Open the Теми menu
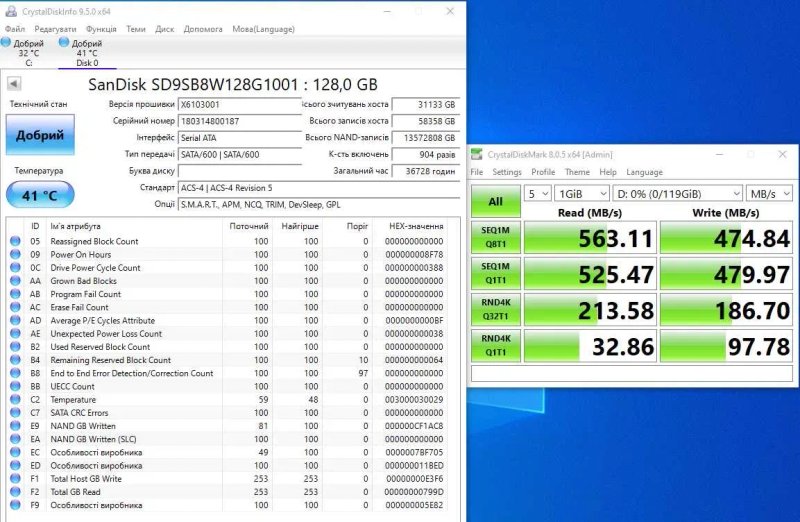The height and width of the screenshot is (522, 800). click(136, 29)
